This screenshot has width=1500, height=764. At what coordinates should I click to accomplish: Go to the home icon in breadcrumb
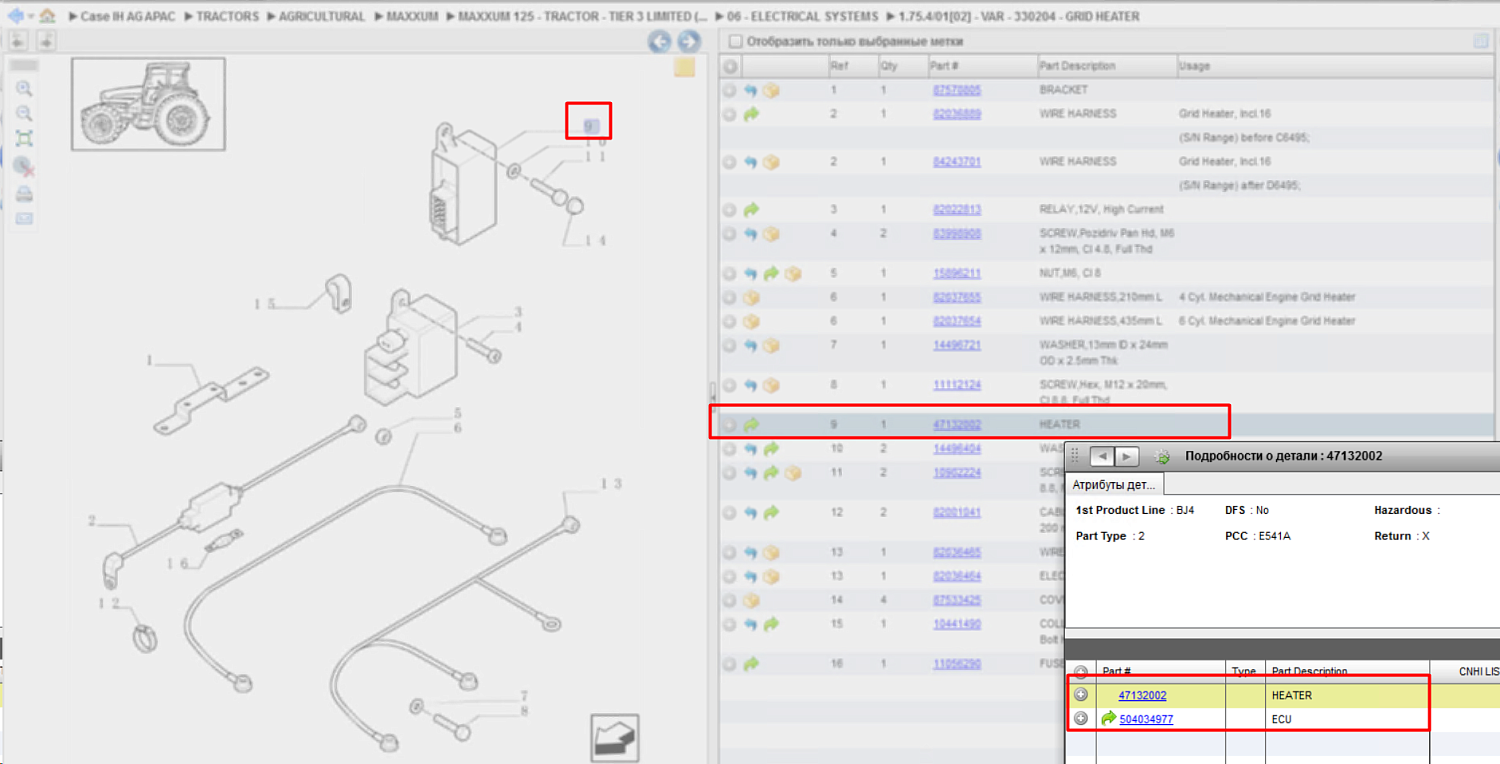click(46, 16)
